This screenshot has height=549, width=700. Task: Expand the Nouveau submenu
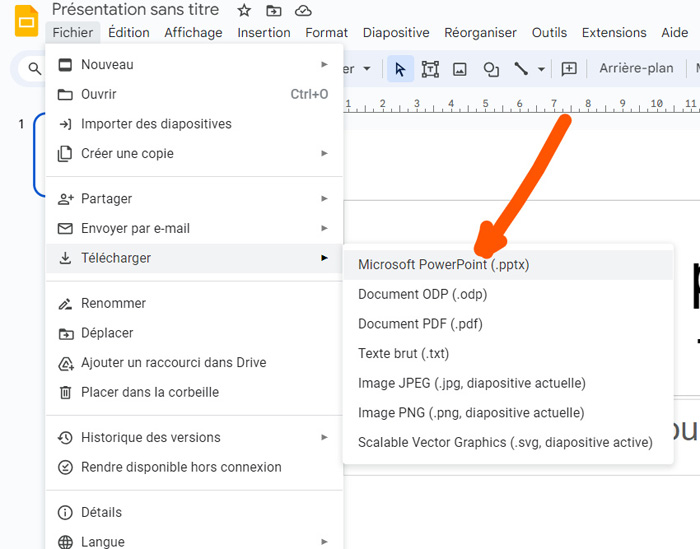(x=194, y=65)
